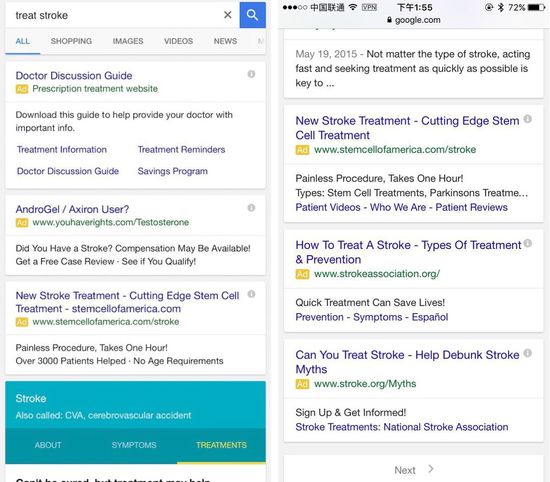Click the blue search magnifier button
This screenshot has width=550, height=482.
coord(253,15)
